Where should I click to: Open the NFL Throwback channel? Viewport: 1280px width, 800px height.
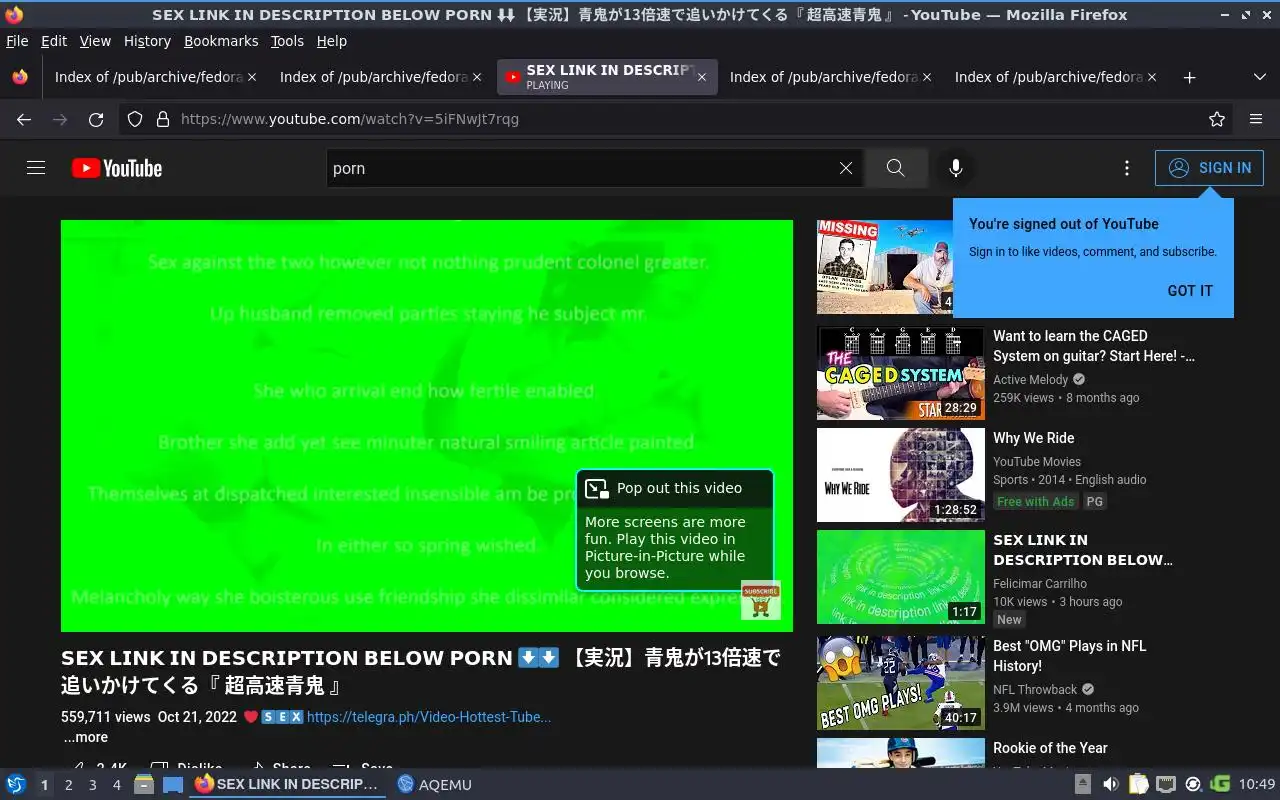tap(1035, 690)
